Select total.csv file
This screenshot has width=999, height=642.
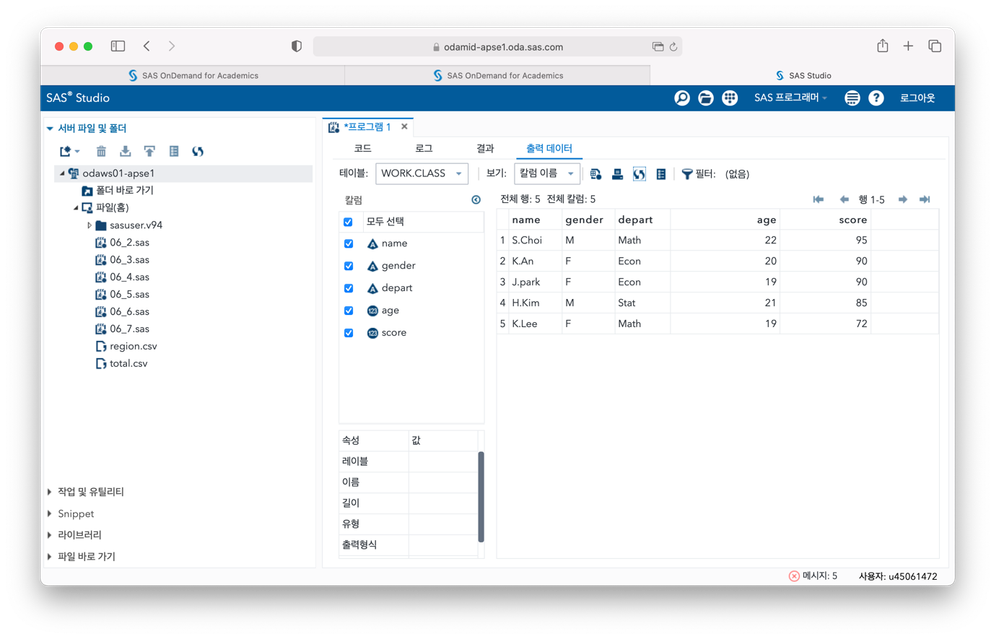tap(128, 364)
